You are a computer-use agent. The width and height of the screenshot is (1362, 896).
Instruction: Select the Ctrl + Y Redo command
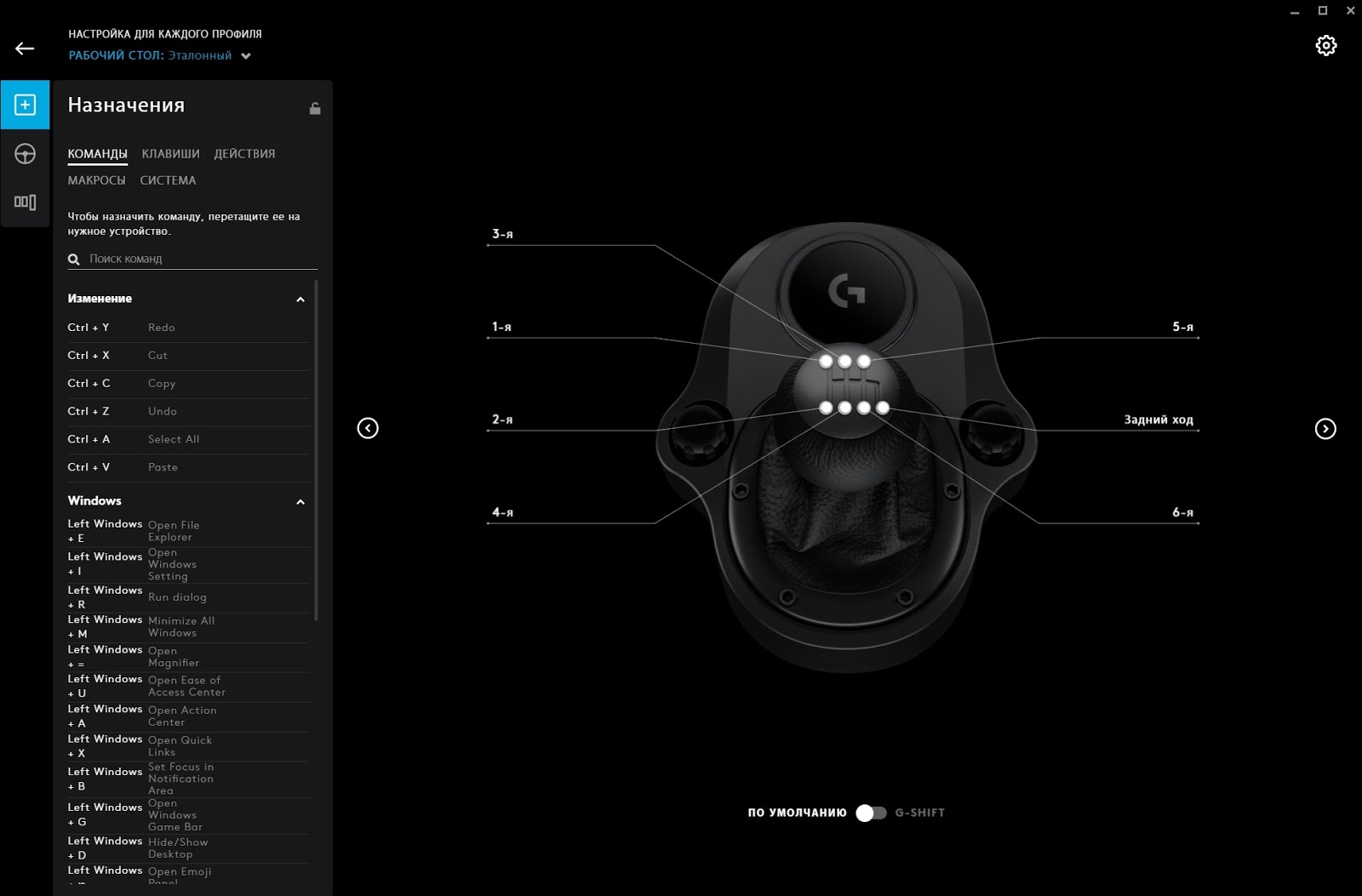click(x=188, y=328)
